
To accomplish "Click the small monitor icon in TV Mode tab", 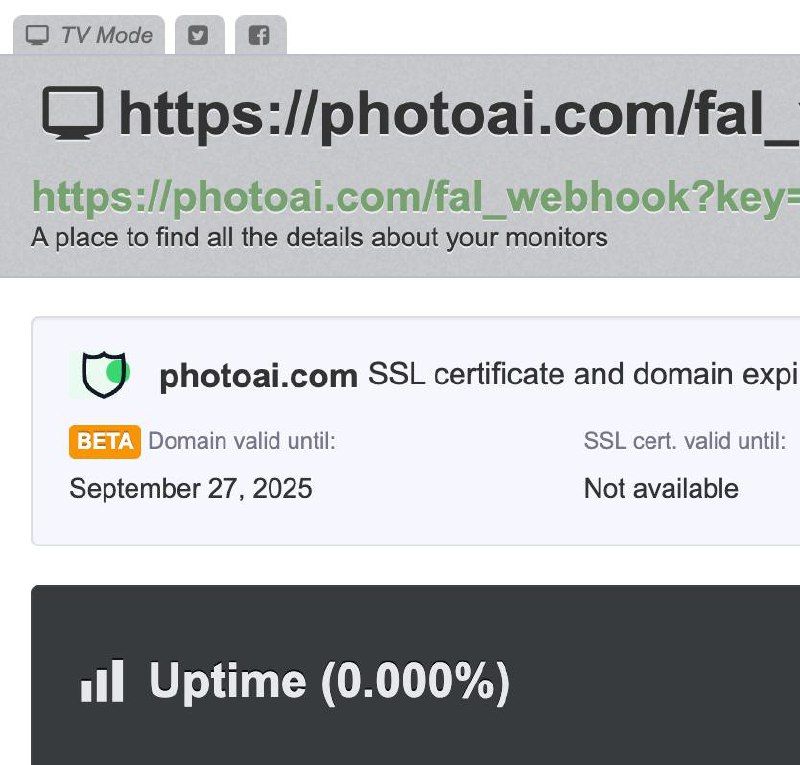I will tap(37, 35).
